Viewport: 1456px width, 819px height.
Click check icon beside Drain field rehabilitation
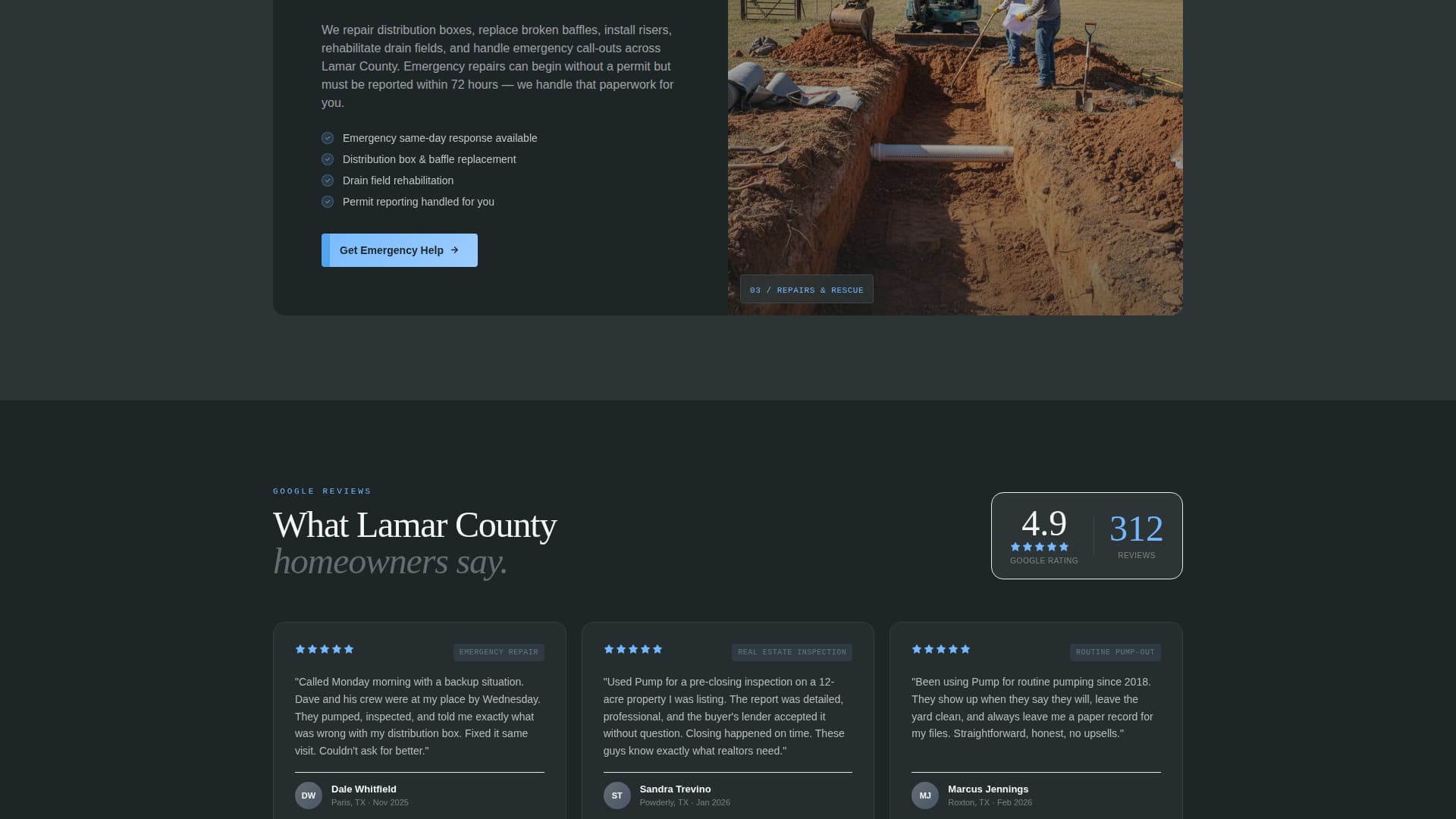click(x=328, y=180)
